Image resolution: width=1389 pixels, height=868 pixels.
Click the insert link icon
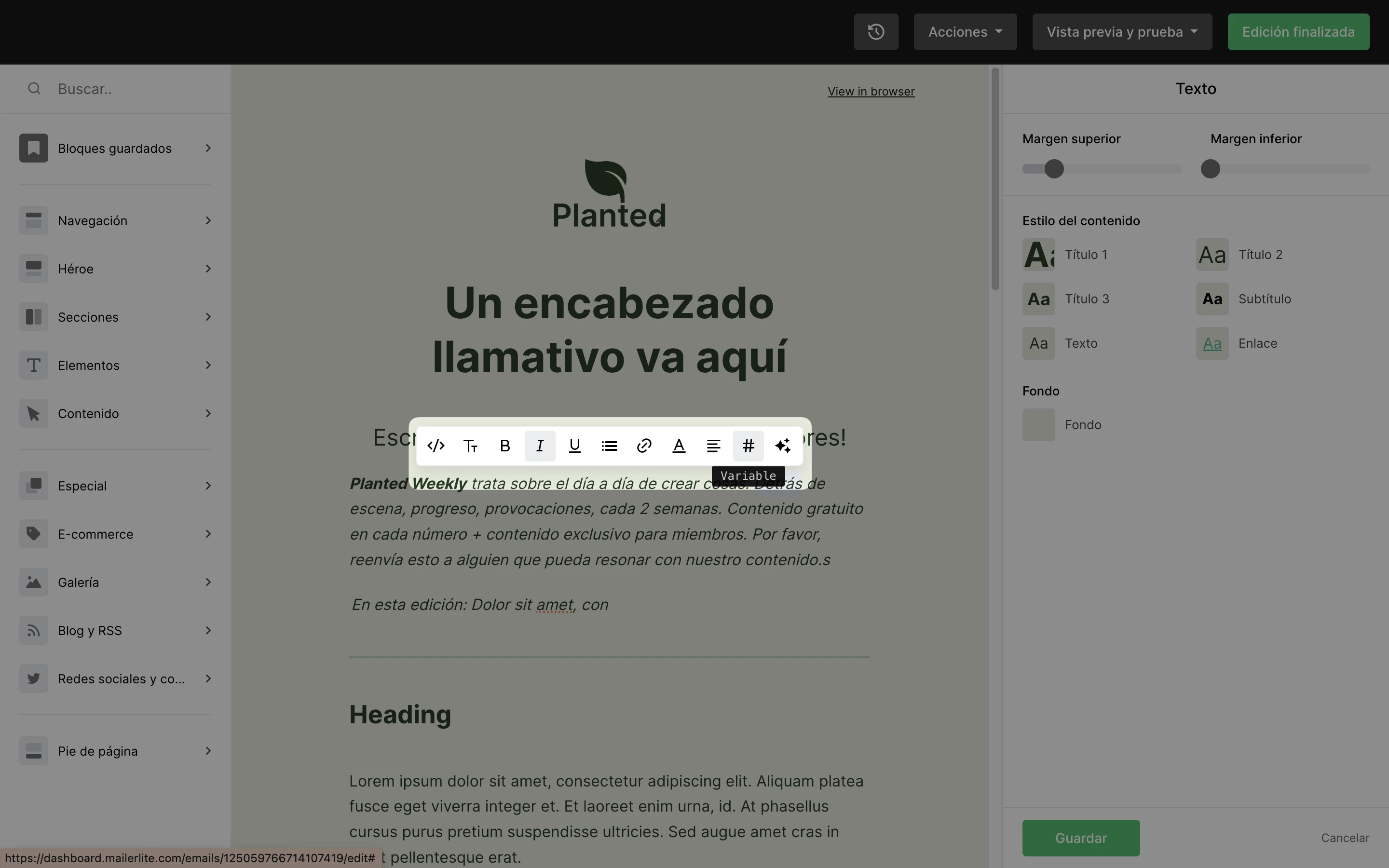(x=644, y=446)
